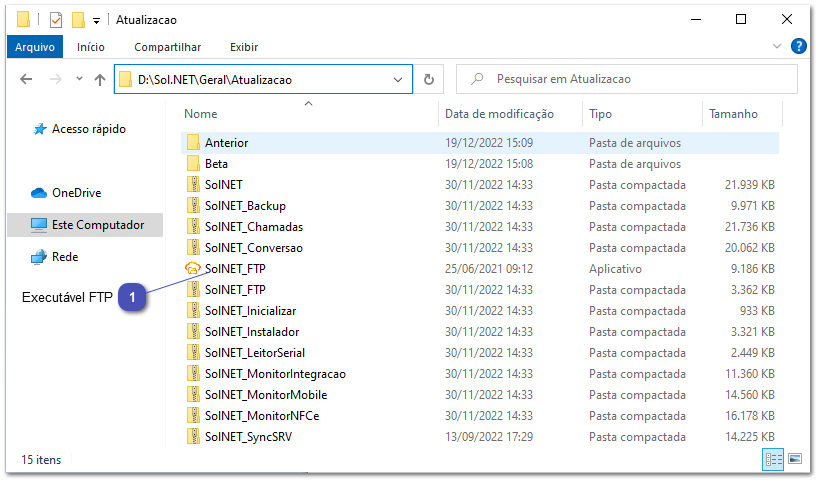The image size is (819, 482).
Task: Click the SolNET_Chamadas zip icon
Action: tap(193, 227)
